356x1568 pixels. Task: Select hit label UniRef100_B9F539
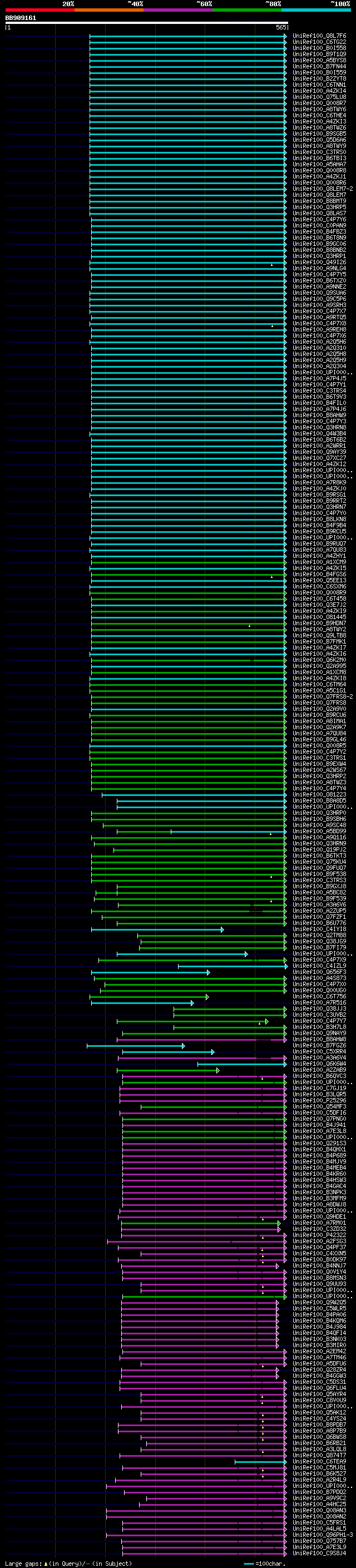pos(319,898)
